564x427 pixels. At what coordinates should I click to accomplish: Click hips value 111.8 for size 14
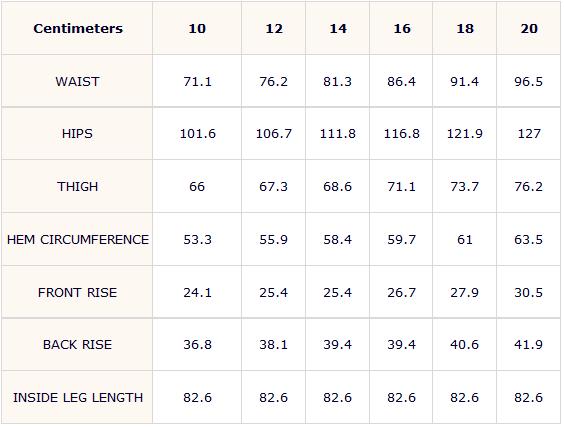337,134
